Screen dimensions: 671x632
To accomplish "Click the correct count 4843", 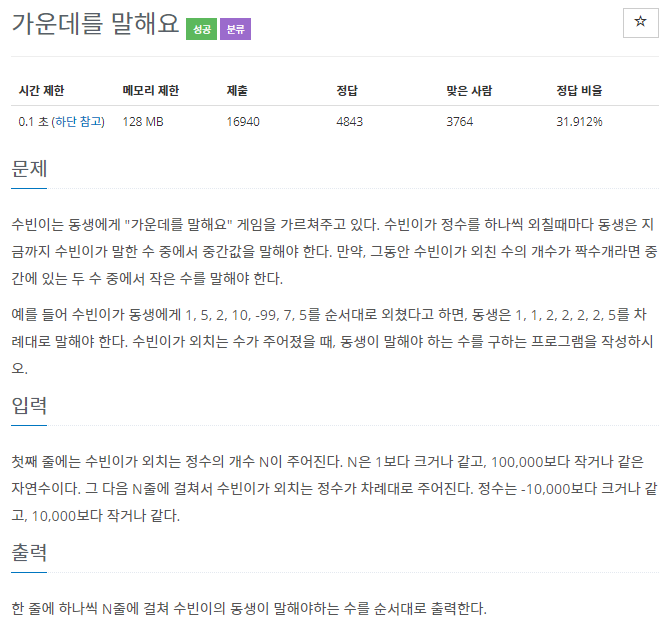I will pyautogui.click(x=350, y=122).
